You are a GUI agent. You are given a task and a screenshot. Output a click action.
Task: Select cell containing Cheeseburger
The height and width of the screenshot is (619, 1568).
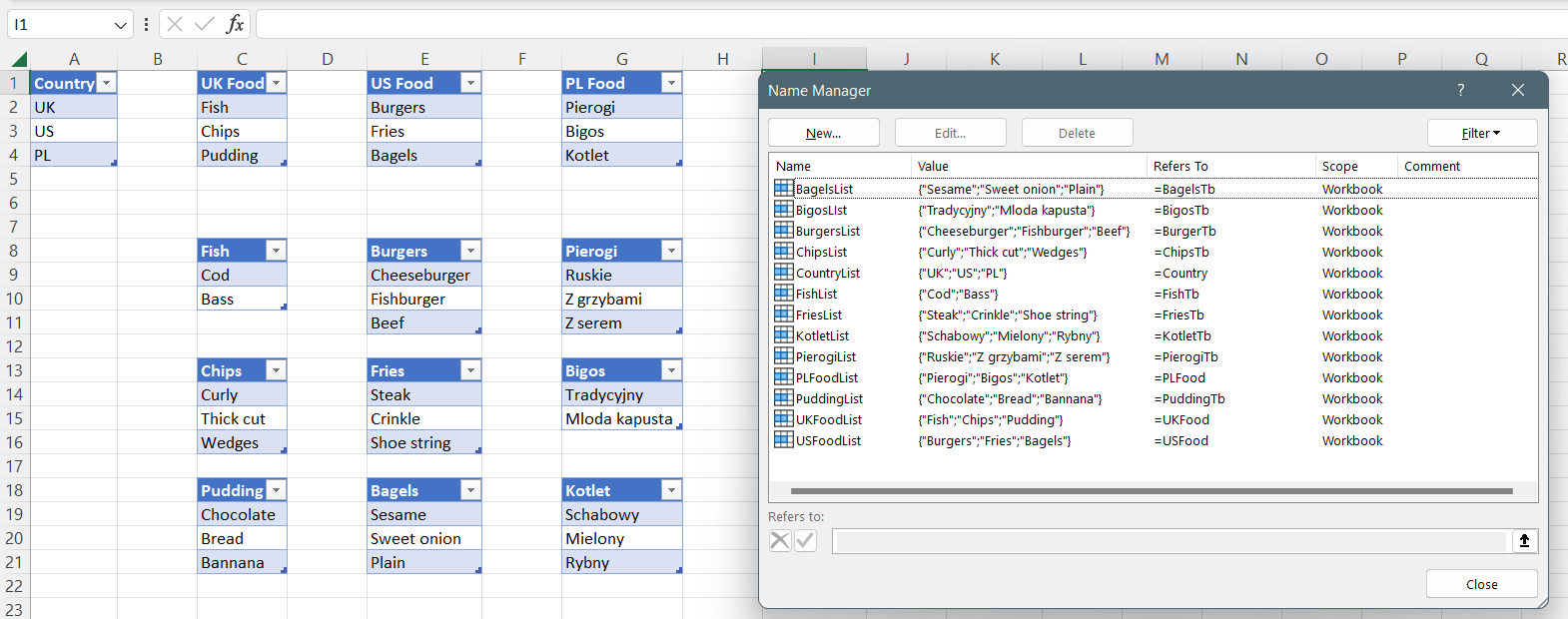coord(424,275)
